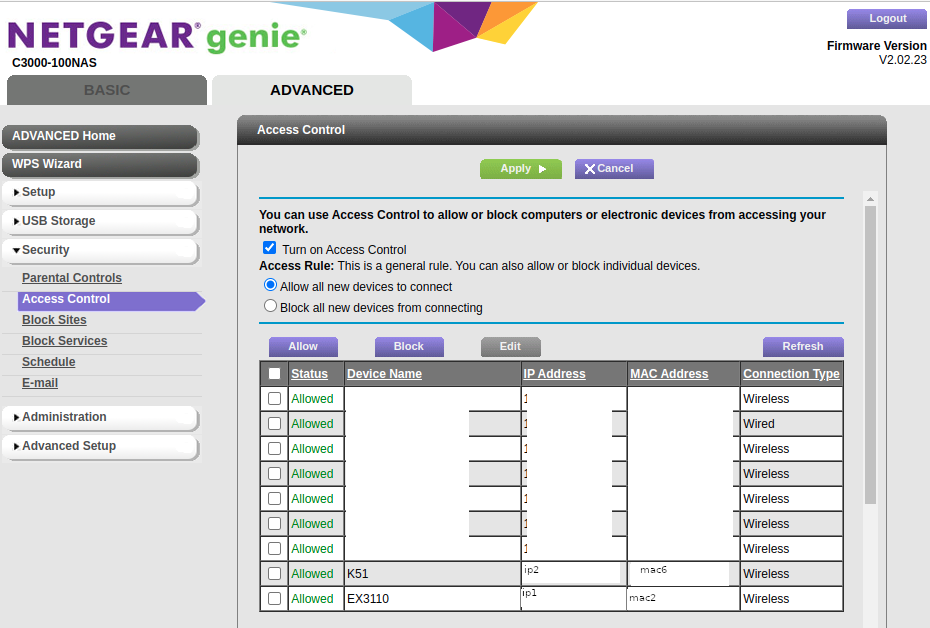Click the Firmware Version text
The height and width of the screenshot is (628, 930).
pyautogui.click(x=876, y=46)
